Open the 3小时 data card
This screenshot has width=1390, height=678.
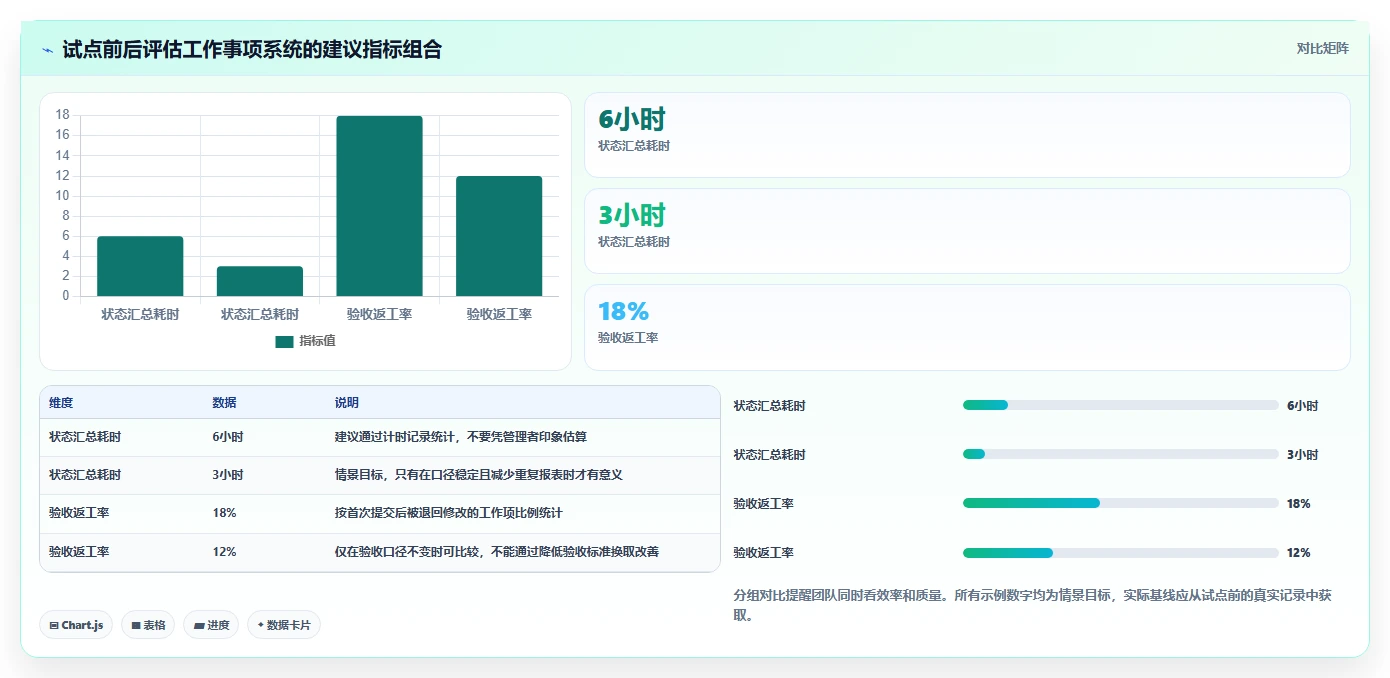click(x=967, y=231)
